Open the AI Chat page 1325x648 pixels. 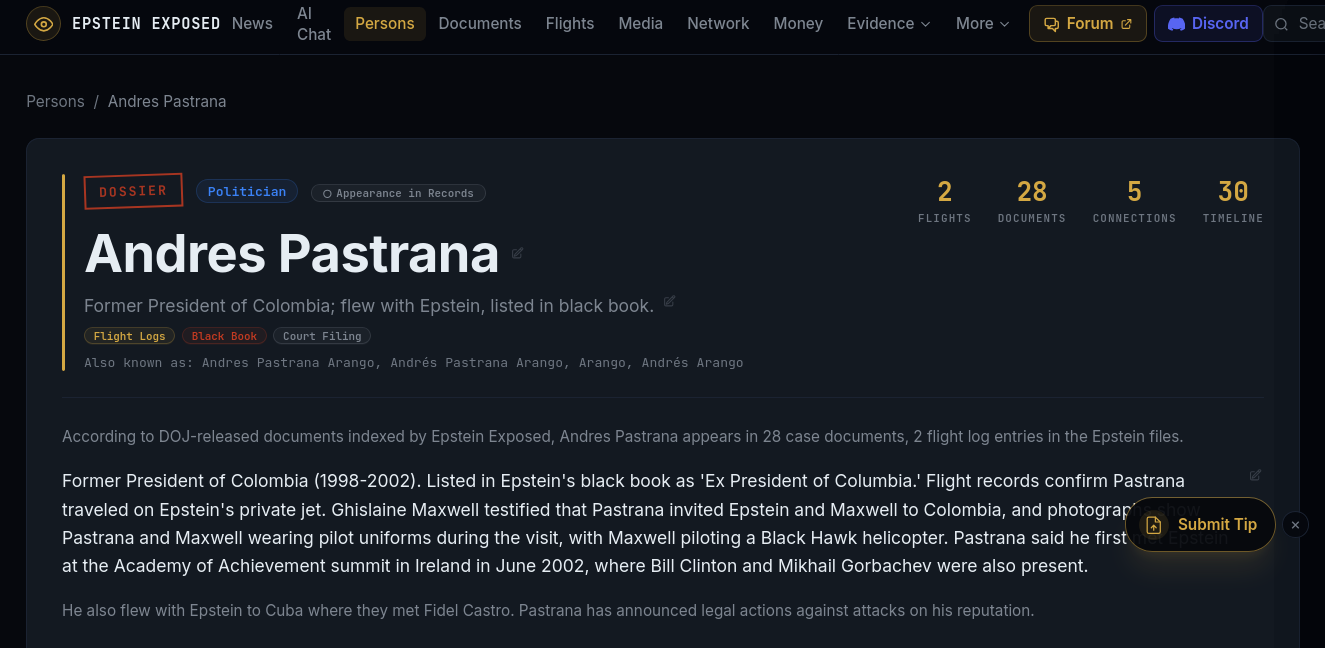[x=313, y=24]
